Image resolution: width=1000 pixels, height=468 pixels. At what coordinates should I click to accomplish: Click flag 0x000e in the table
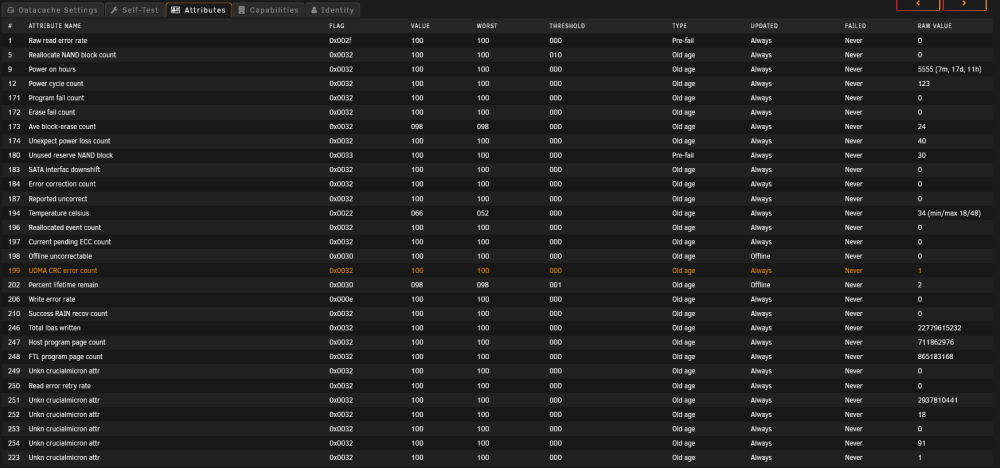coord(341,299)
